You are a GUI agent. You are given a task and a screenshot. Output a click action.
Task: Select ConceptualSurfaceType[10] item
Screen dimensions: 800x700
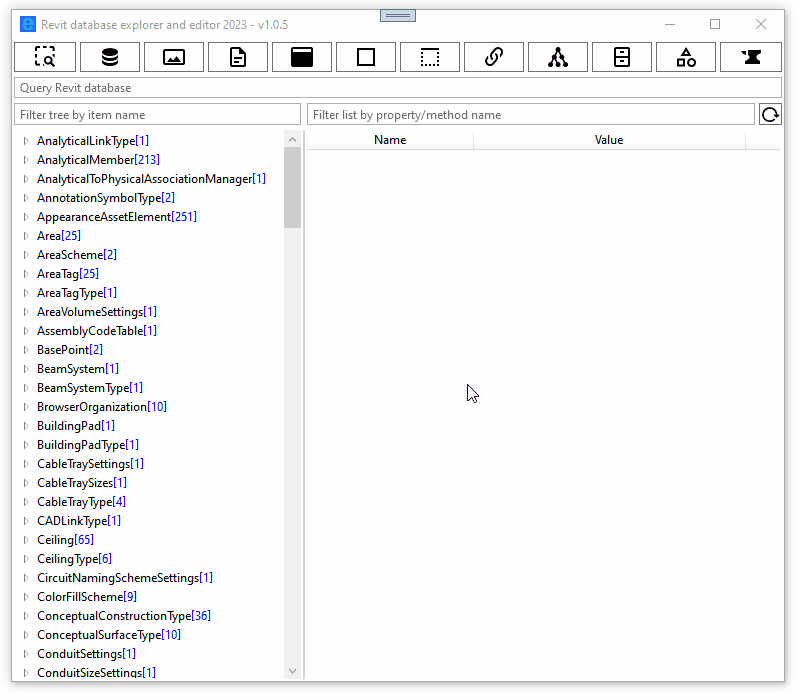click(109, 635)
